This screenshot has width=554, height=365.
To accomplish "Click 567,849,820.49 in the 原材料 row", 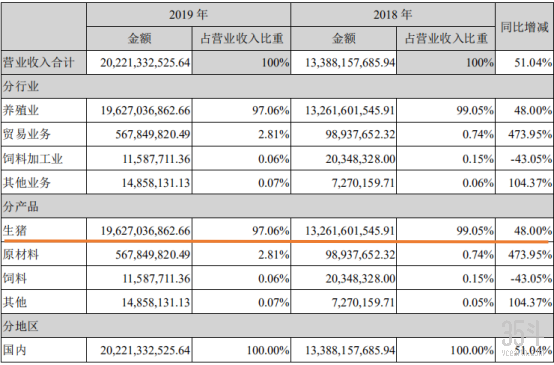I will pos(153,254).
